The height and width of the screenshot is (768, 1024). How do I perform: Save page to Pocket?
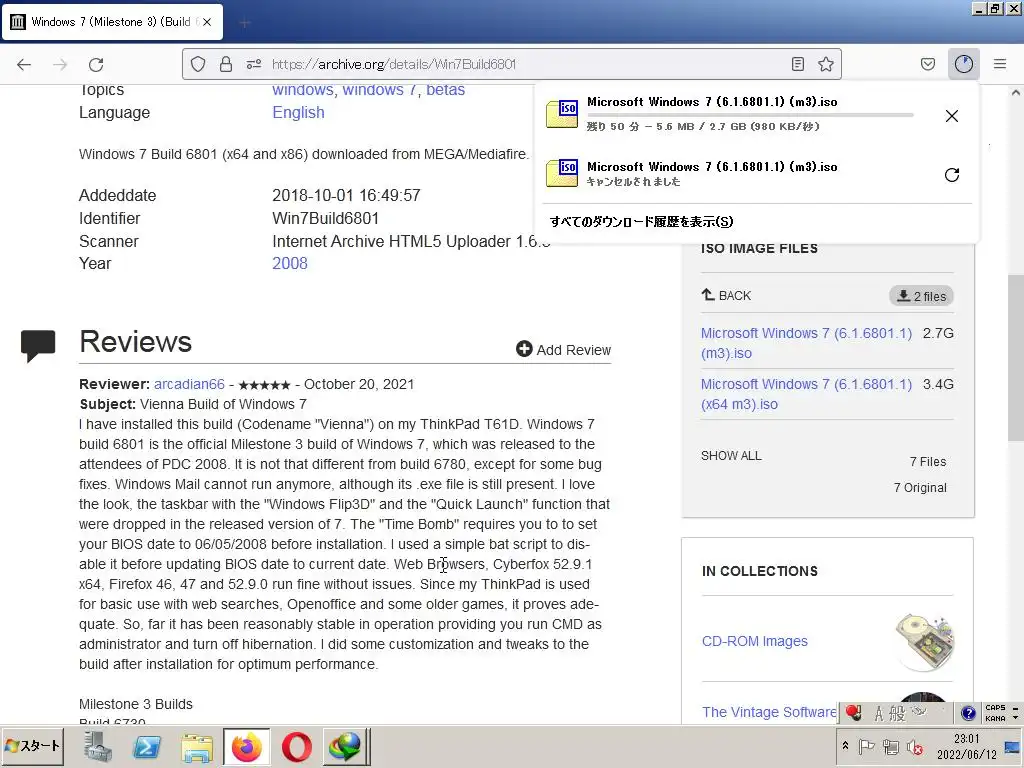tap(927, 64)
